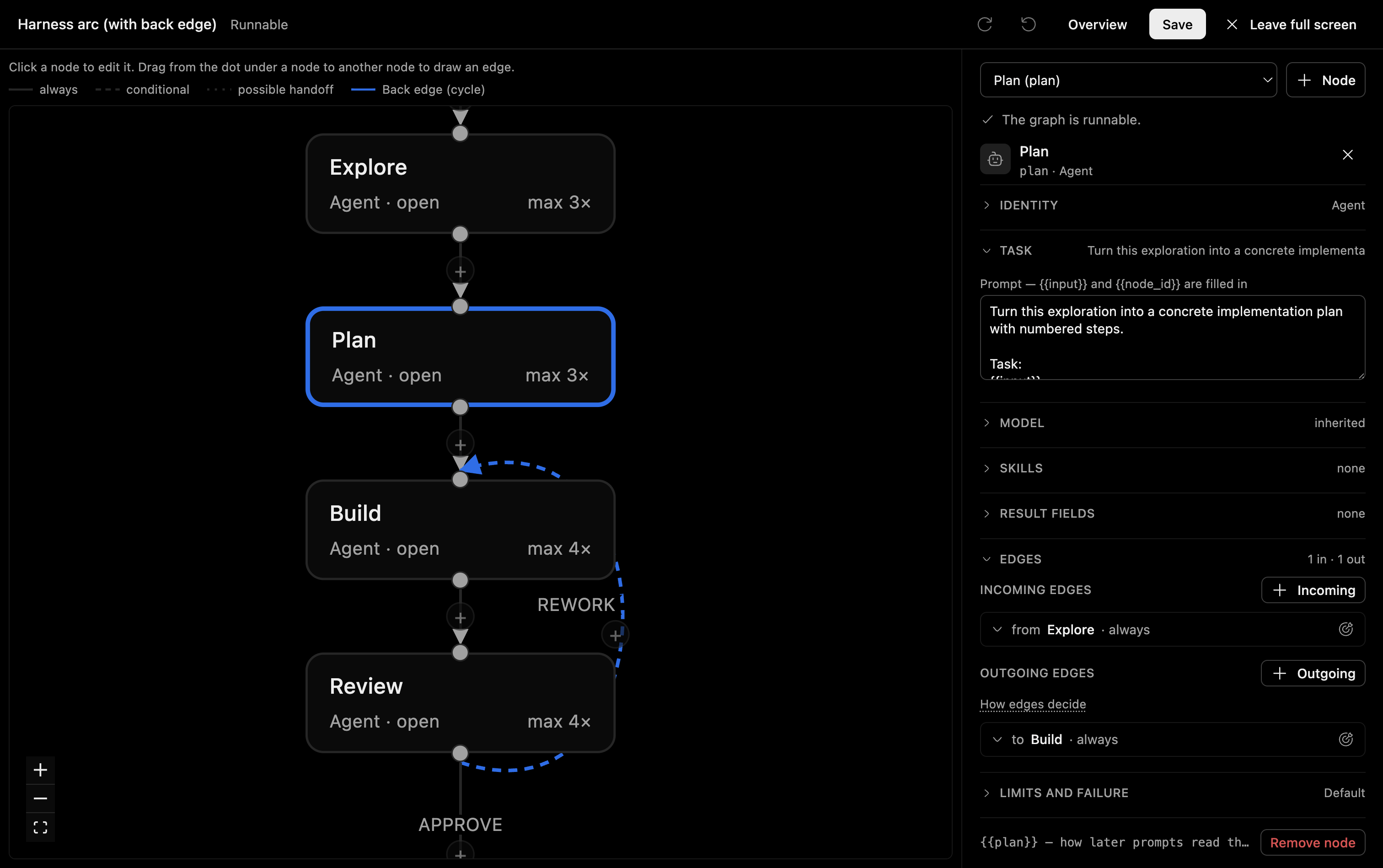Collapse the EDGES section
Image resolution: width=1383 pixels, height=868 pixels.
click(1172, 558)
